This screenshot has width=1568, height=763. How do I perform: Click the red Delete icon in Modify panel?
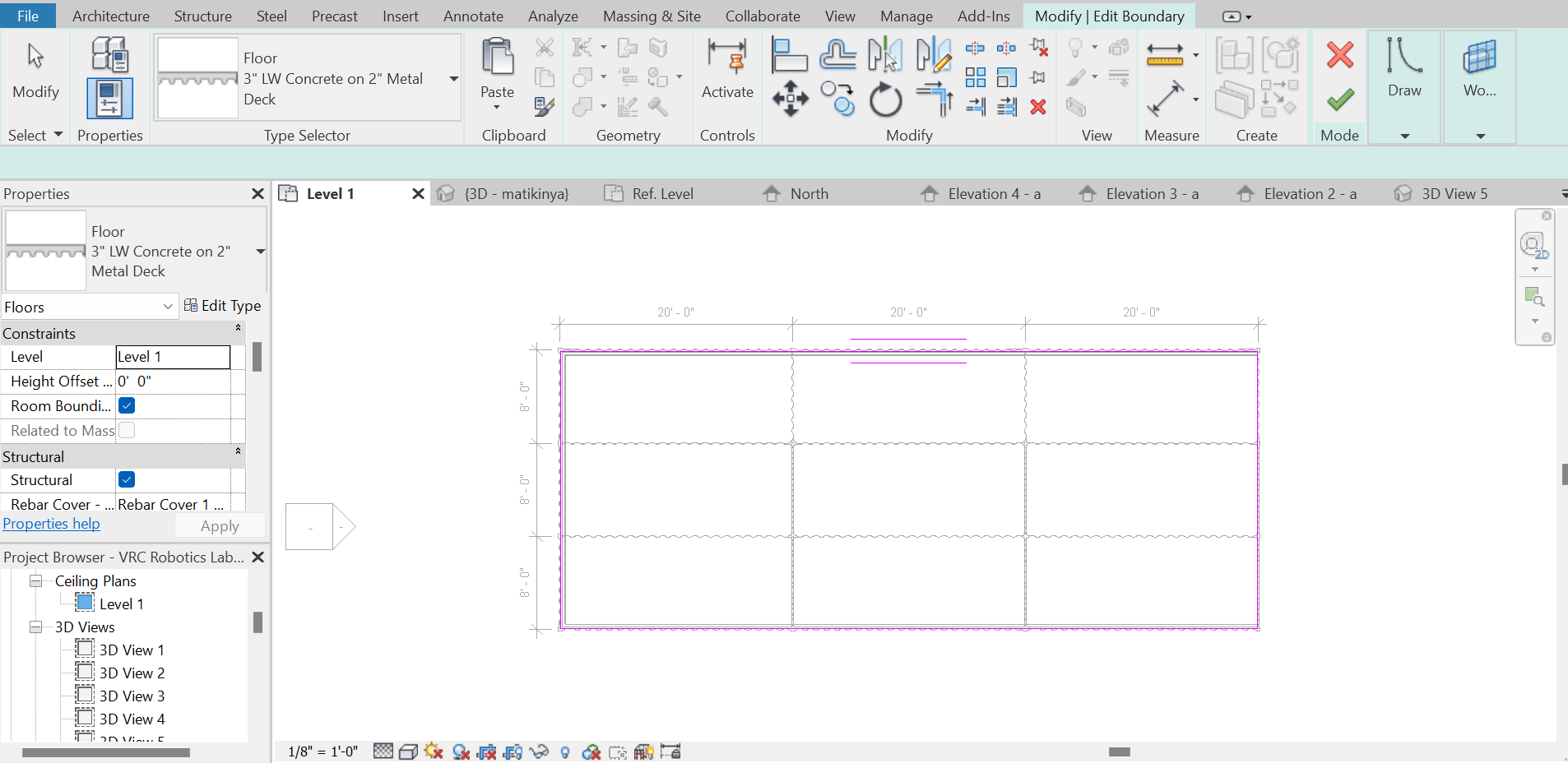tap(1038, 106)
